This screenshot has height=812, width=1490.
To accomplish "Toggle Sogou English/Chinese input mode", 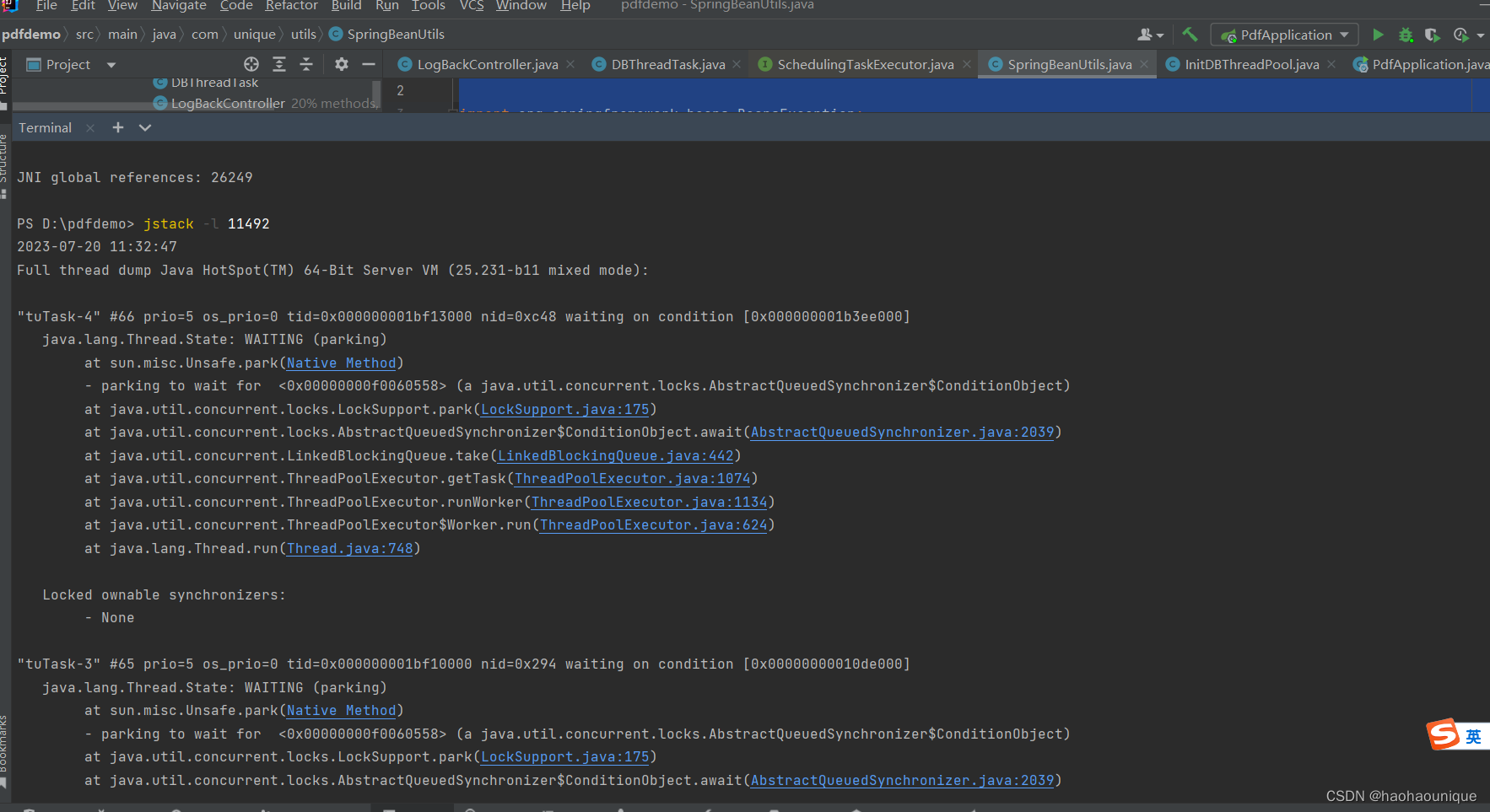I will (x=1473, y=736).
